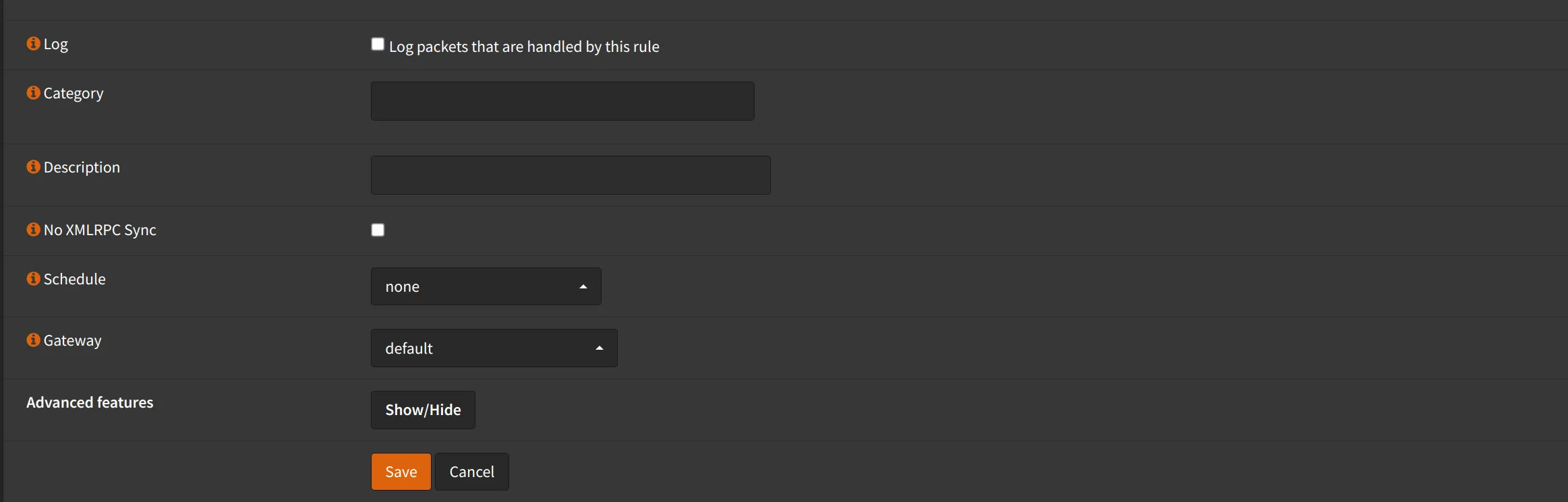This screenshot has width=1568, height=502.
Task: Focus the Category input field
Action: (562, 101)
